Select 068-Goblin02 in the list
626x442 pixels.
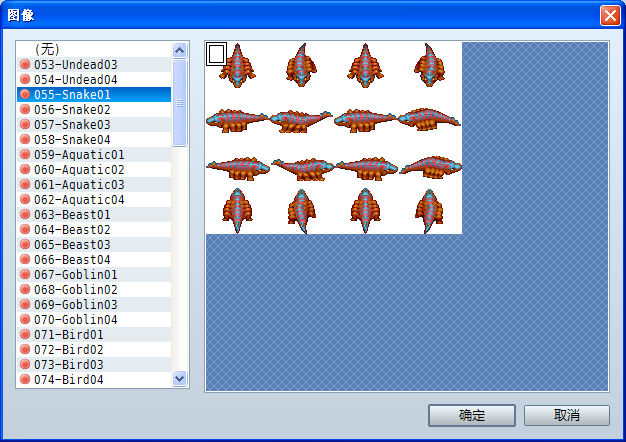(94, 289)
